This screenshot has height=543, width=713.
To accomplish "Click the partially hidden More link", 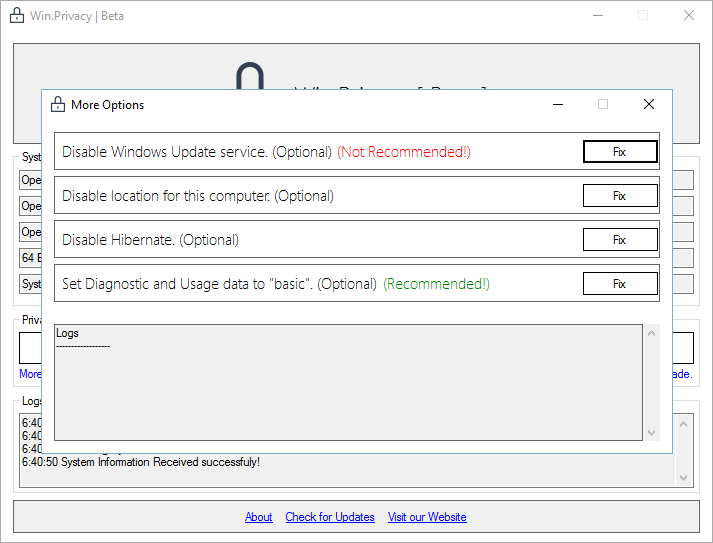I will [30, 374].
